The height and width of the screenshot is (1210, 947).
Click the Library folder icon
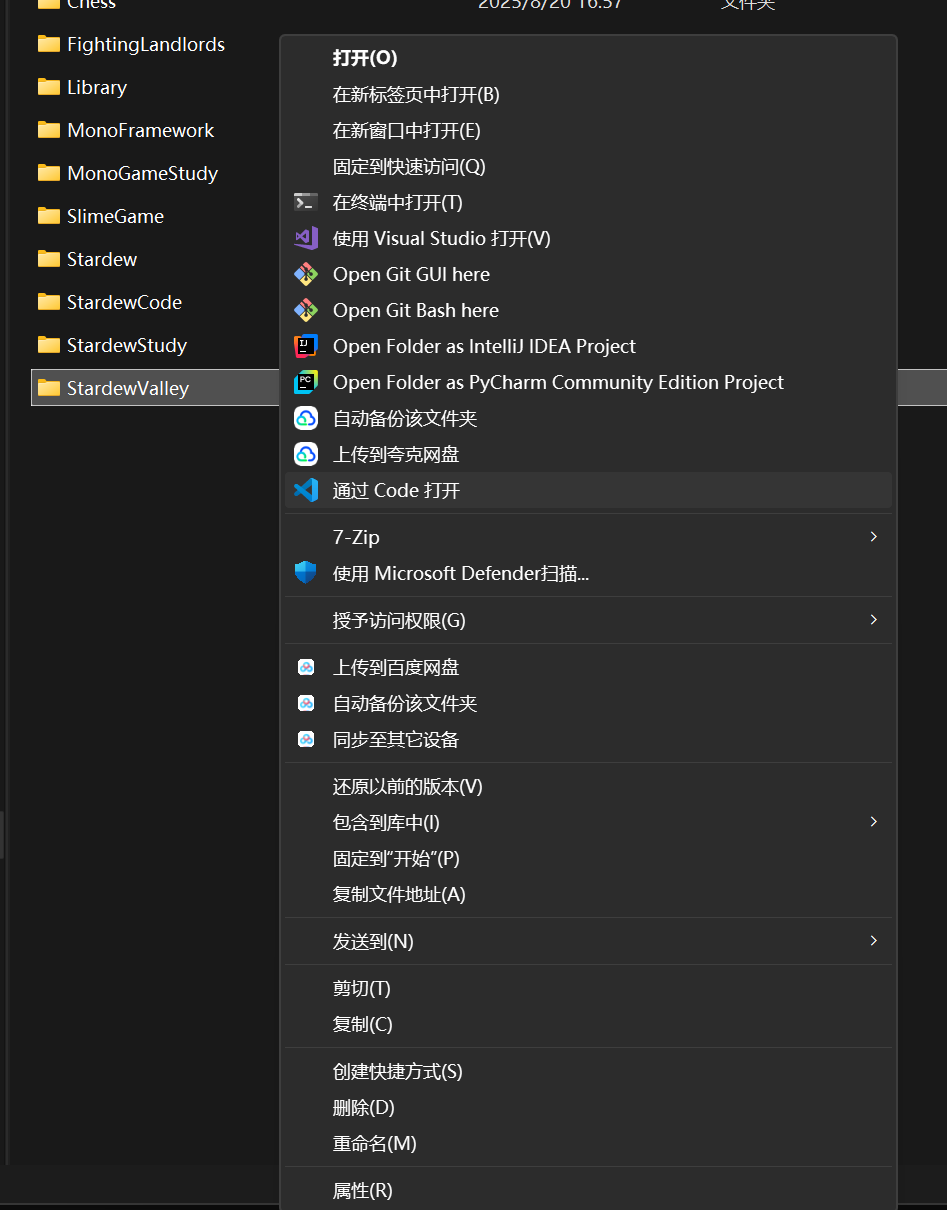point(49,87)
